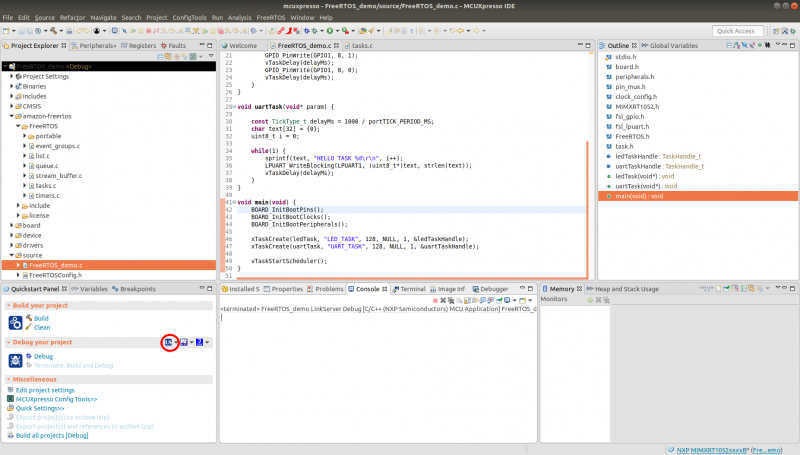Click Build all projects [Debug] link

52,436
